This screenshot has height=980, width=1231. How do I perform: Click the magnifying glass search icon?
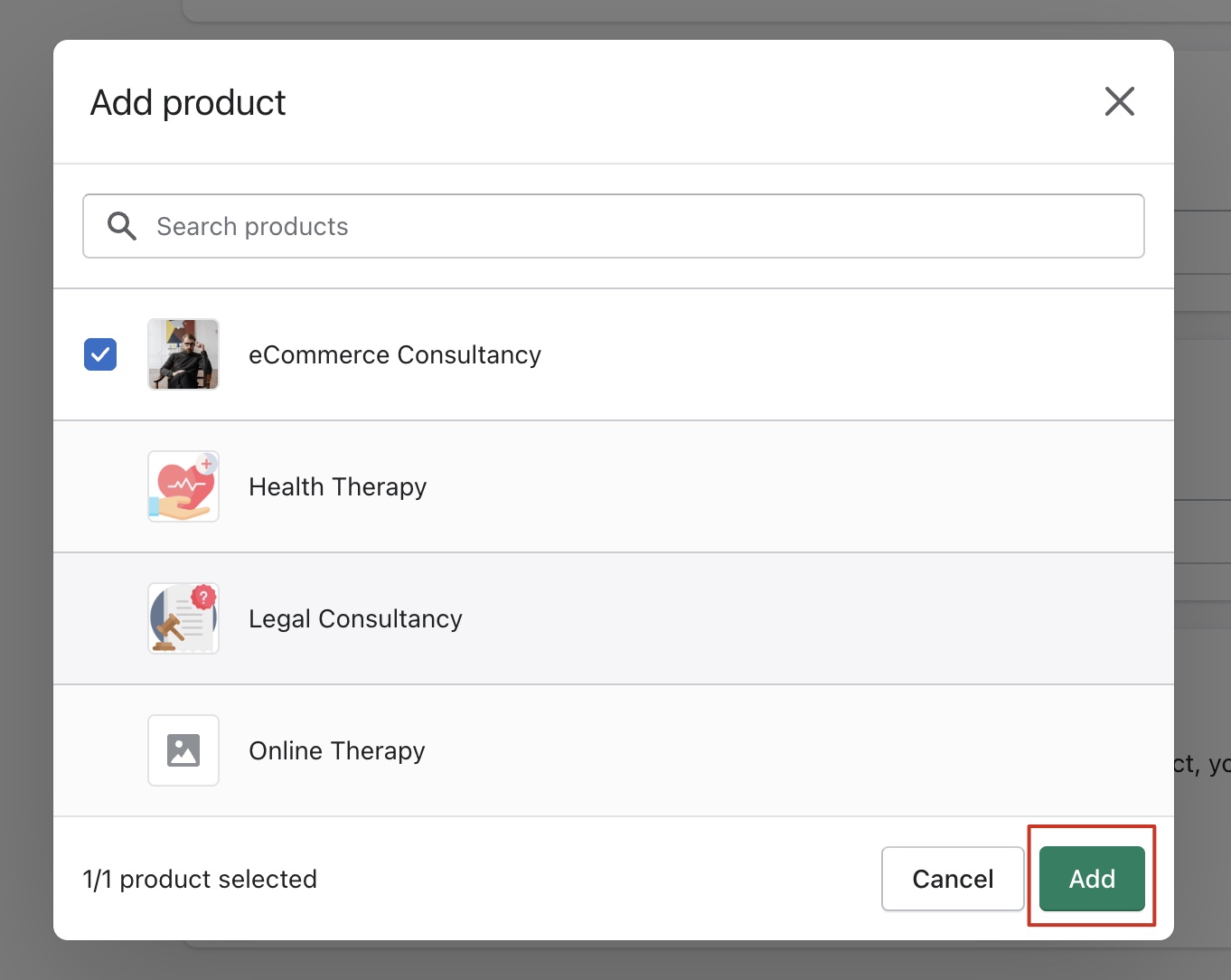click(122, 226)
